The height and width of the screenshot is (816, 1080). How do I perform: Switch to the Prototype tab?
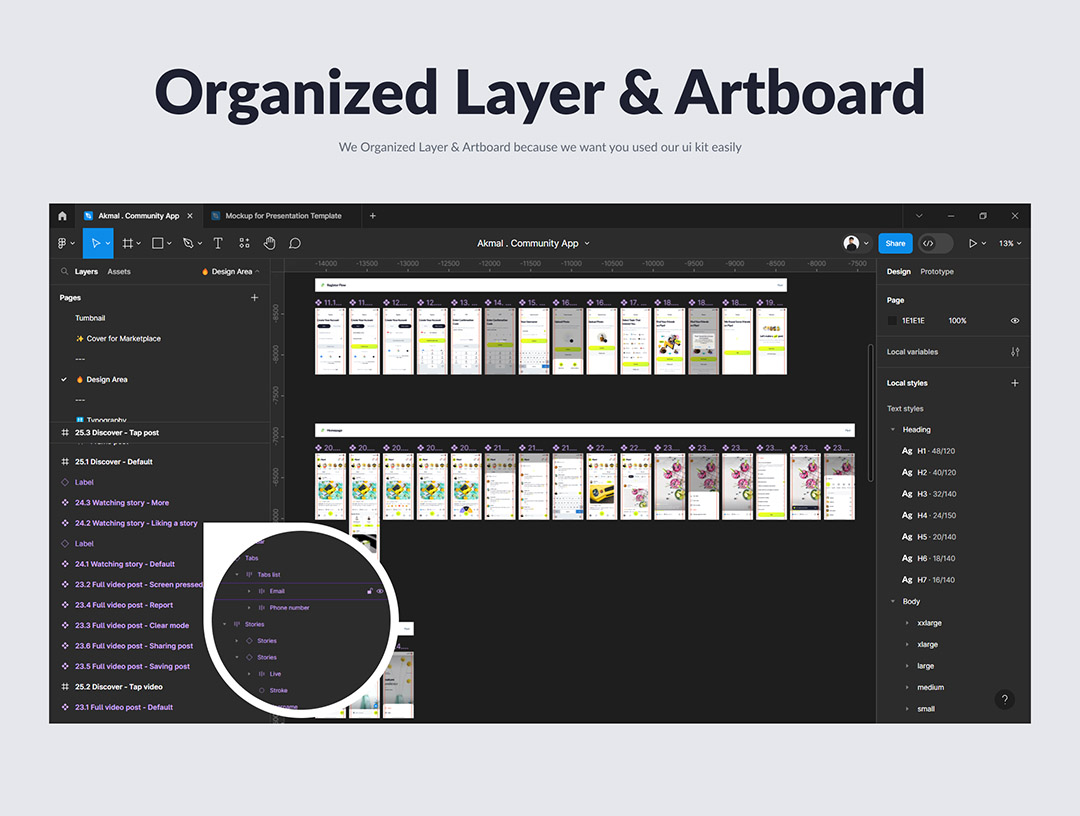click(937, 272)
